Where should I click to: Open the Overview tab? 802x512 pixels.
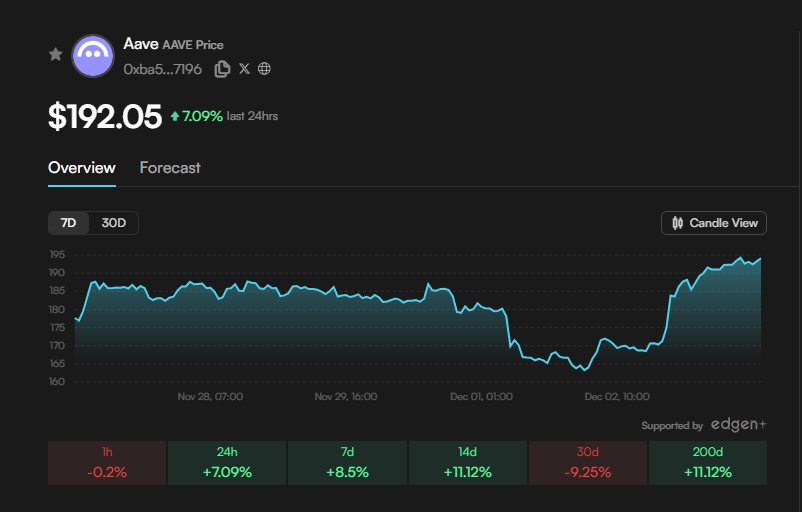[82, 168]
